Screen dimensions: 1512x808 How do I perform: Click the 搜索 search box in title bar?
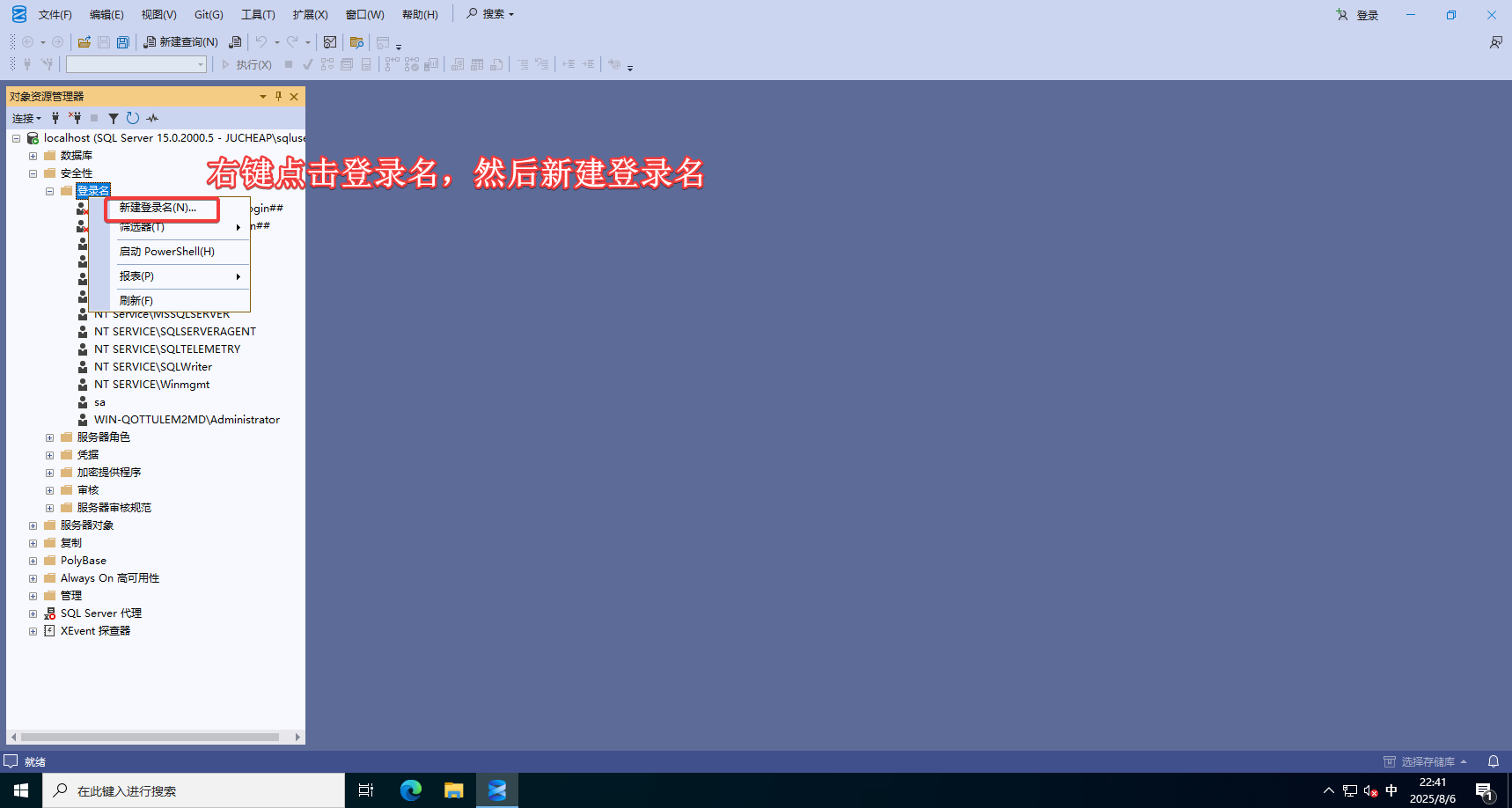point(490,14)
